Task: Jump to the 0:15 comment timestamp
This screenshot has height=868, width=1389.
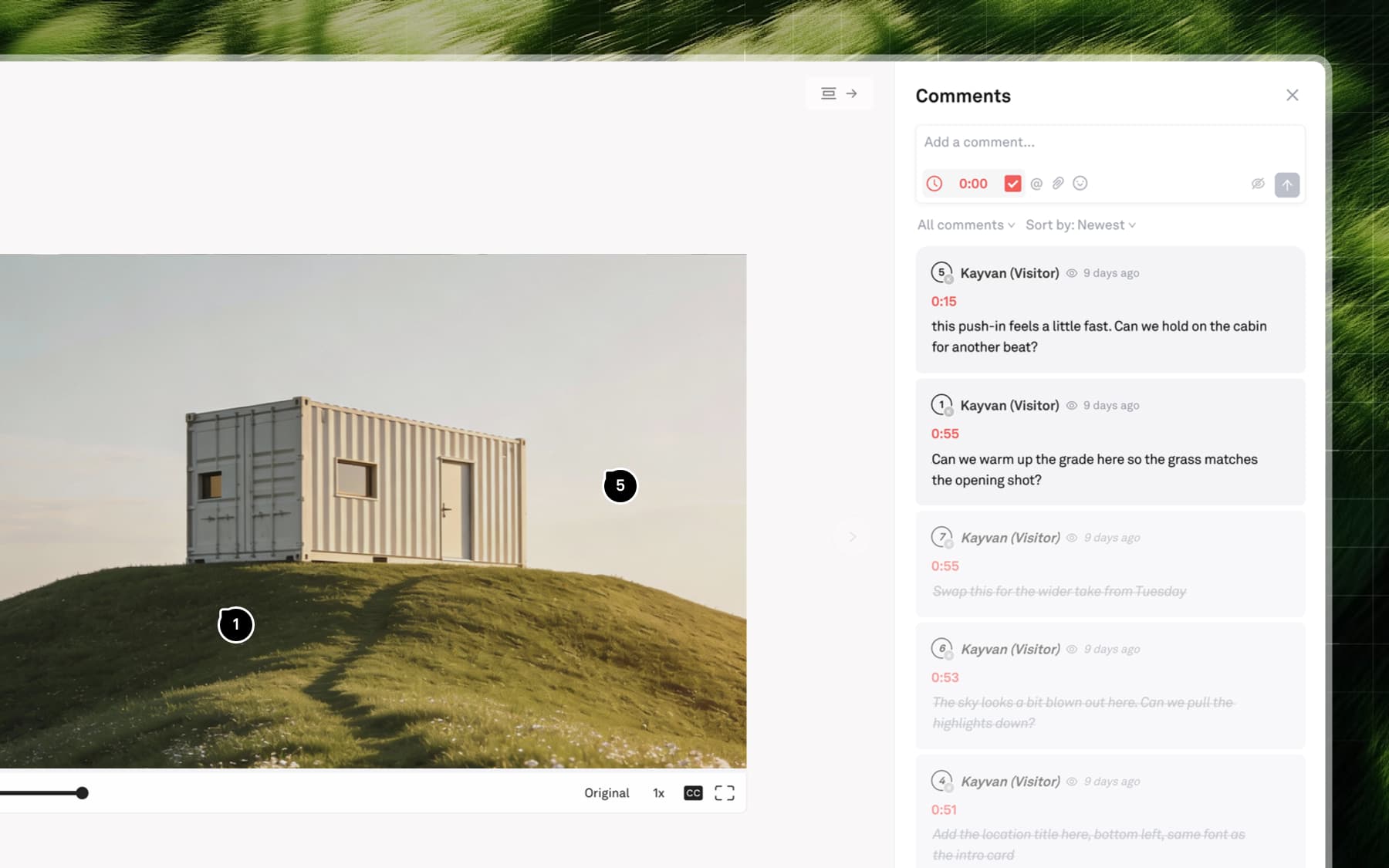Action: point(944,302)
